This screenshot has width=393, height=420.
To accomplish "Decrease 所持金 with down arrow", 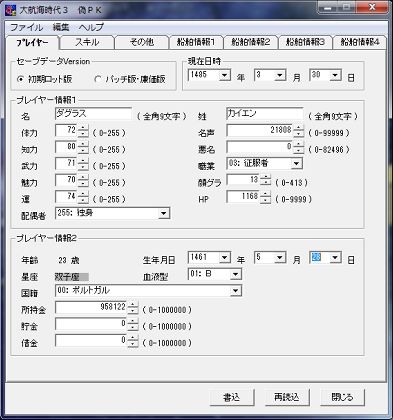I will tap(133, 311).
